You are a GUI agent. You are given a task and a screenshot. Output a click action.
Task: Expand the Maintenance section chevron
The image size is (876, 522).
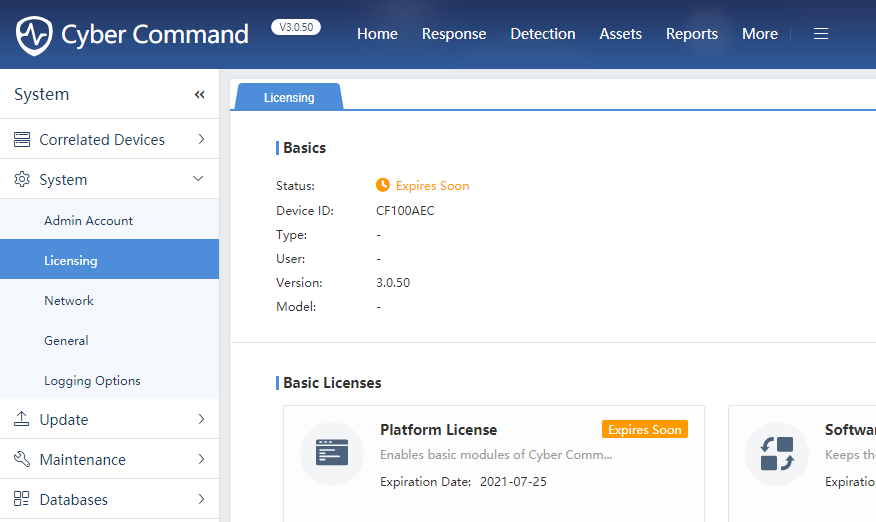pyautogui.click(x=201, y=459)
